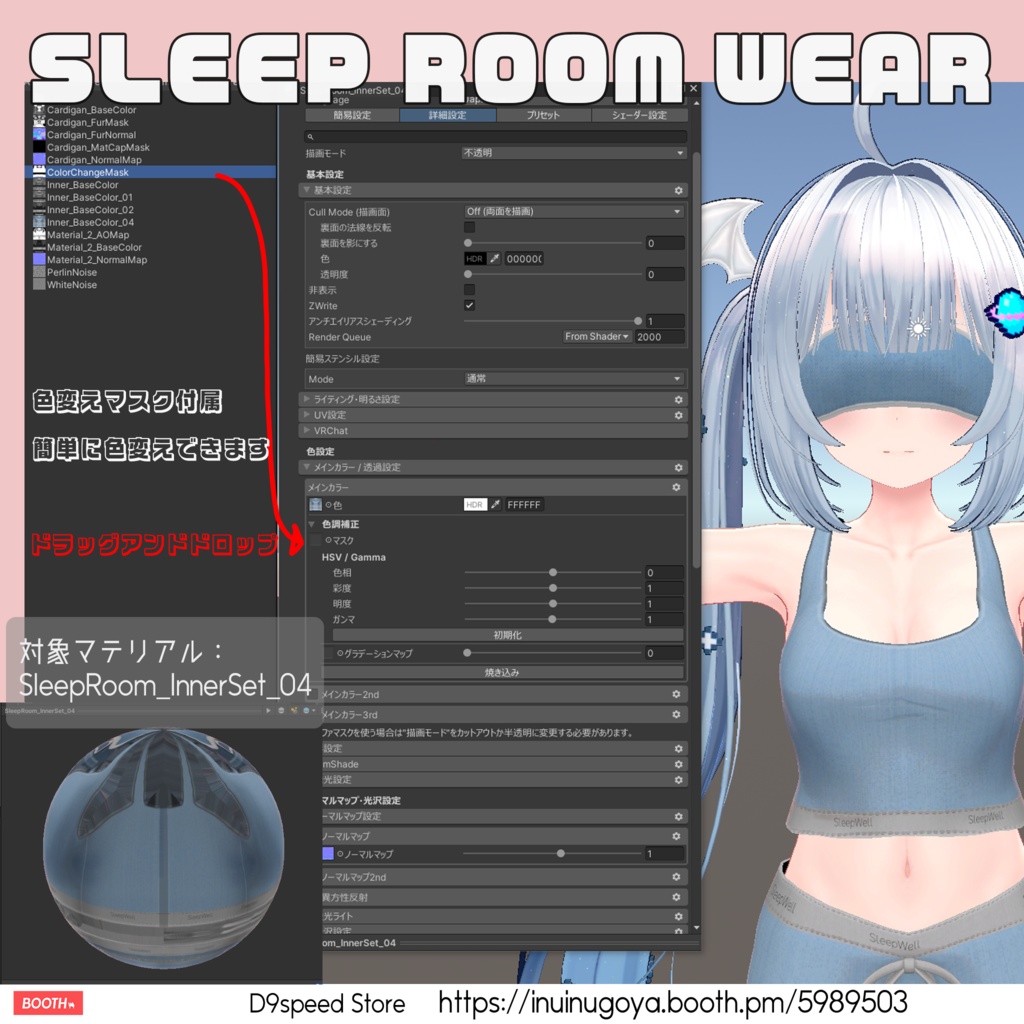The width and height of the screenshot is (1024, 1024).
Task: Open the Cull Mode dropdown
Action: point(573,212)
